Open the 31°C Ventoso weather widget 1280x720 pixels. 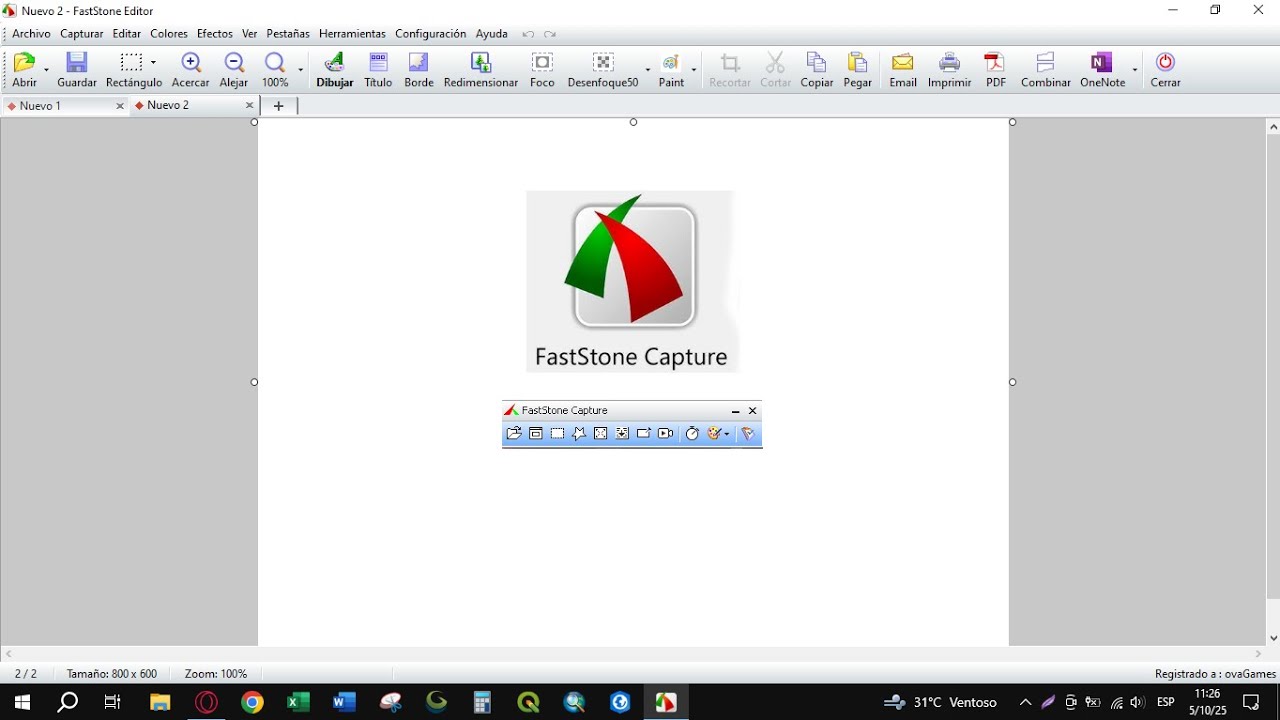pos(940,702)
